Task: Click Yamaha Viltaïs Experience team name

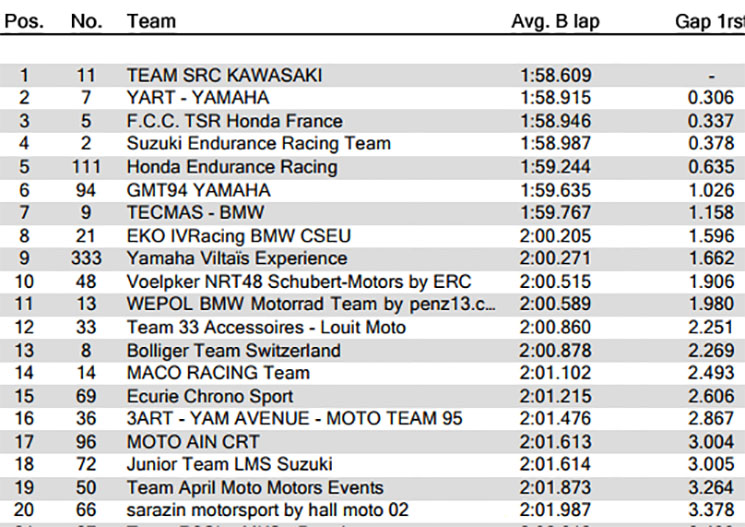Action: point(237,258)
